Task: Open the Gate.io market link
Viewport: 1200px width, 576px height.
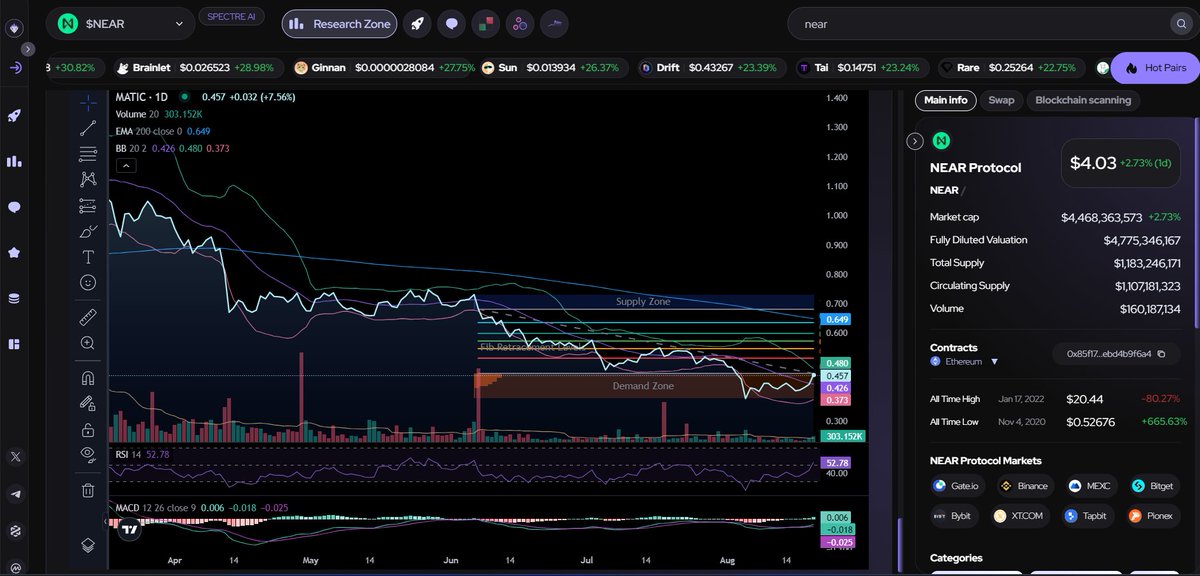Action: [x=958, y=486]
